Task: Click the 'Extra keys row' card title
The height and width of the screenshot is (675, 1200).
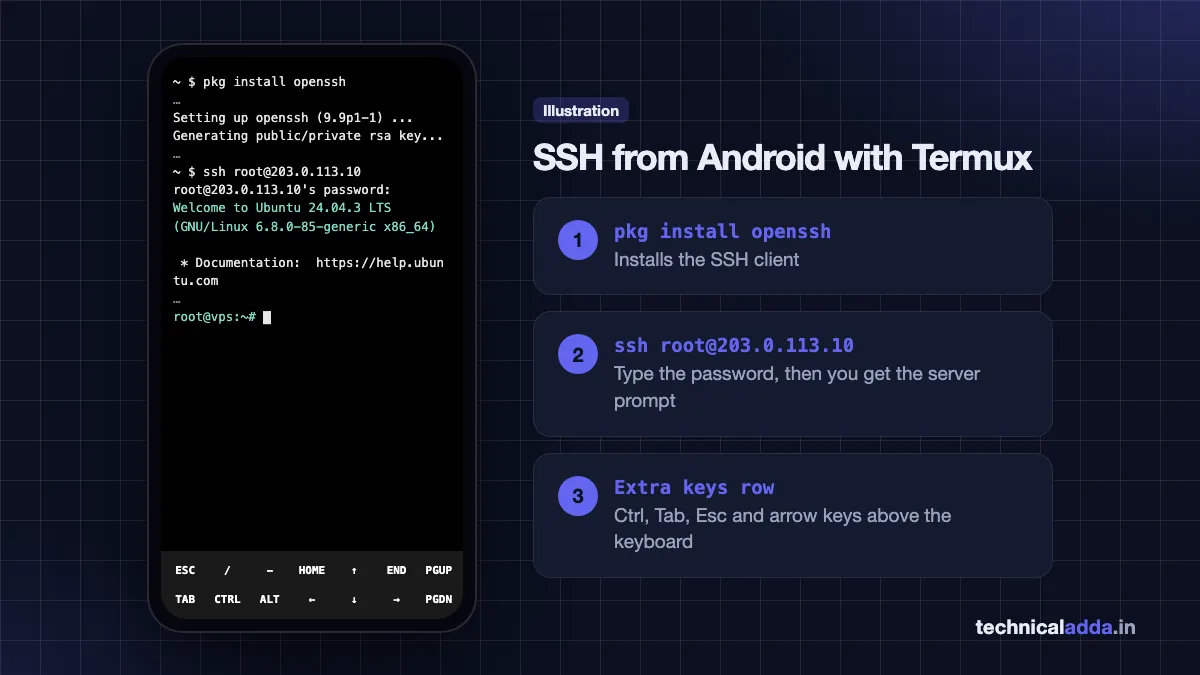Action: pyautogui.click(x=694, y=487)
